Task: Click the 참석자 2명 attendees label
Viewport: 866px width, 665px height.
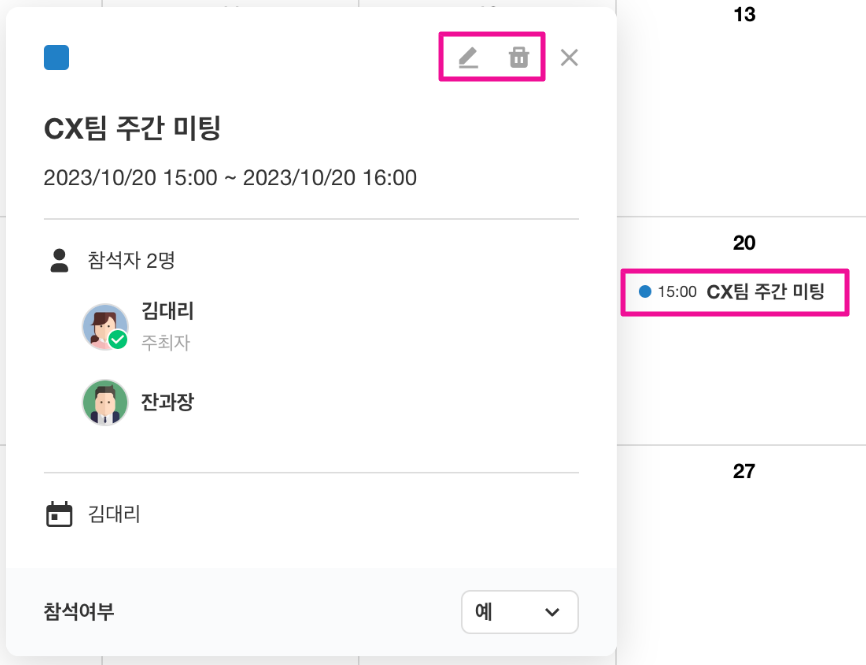Action: click(131, 261)
